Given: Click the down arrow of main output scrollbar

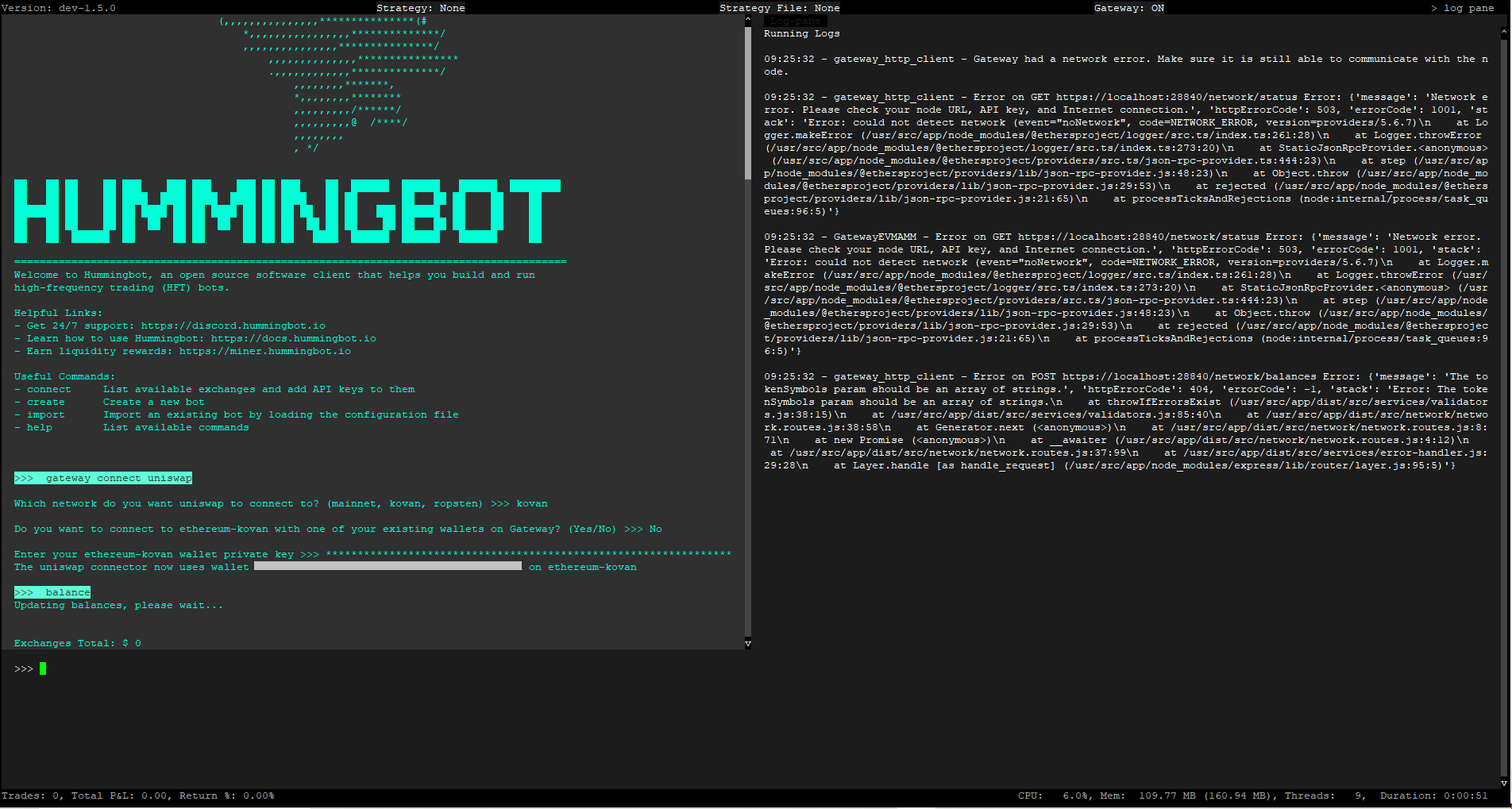Looking at the screenshot, I should 747,643.
